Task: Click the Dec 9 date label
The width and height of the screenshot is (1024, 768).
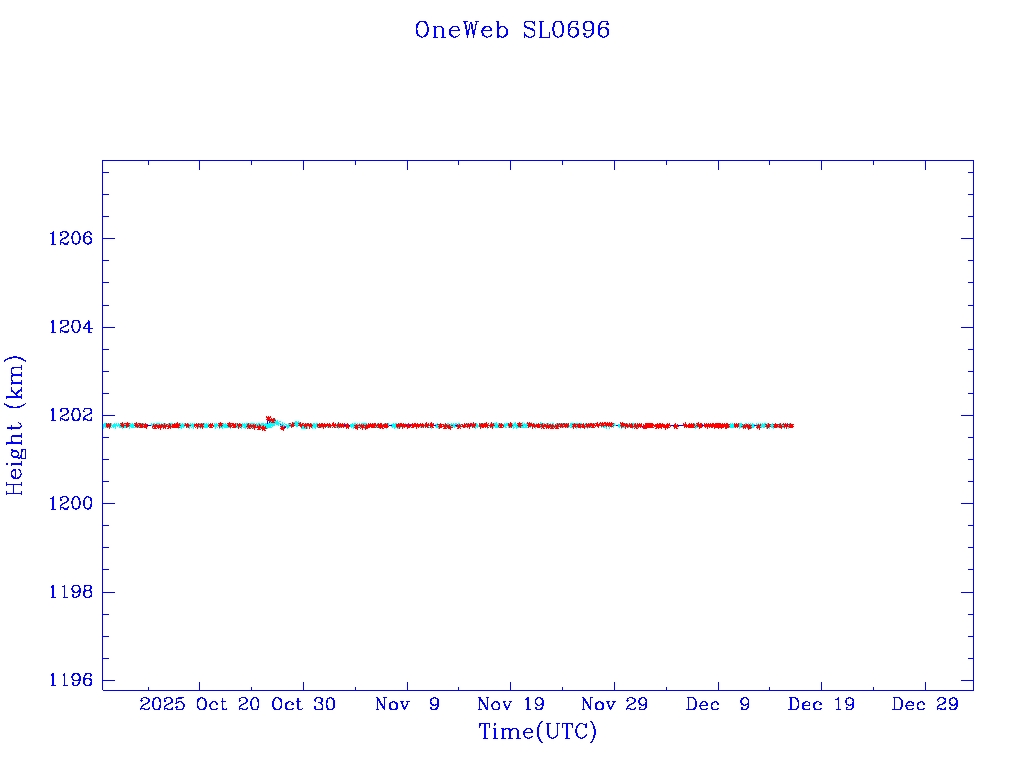Action: (x=718, y=704)
